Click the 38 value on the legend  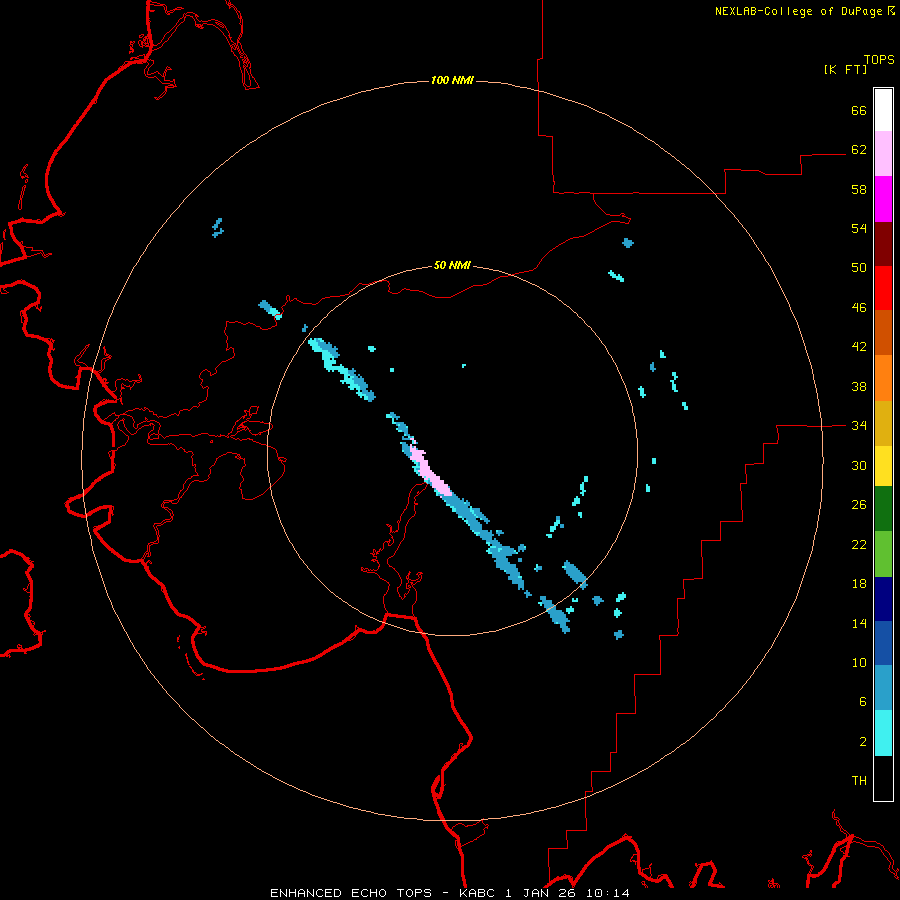click(859, 386)
